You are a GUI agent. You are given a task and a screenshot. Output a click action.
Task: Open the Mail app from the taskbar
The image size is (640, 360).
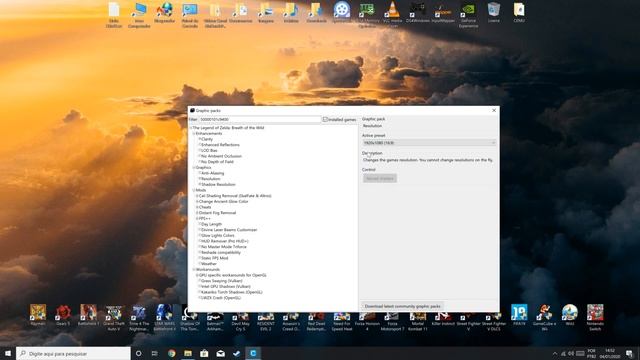coord(220,353)
